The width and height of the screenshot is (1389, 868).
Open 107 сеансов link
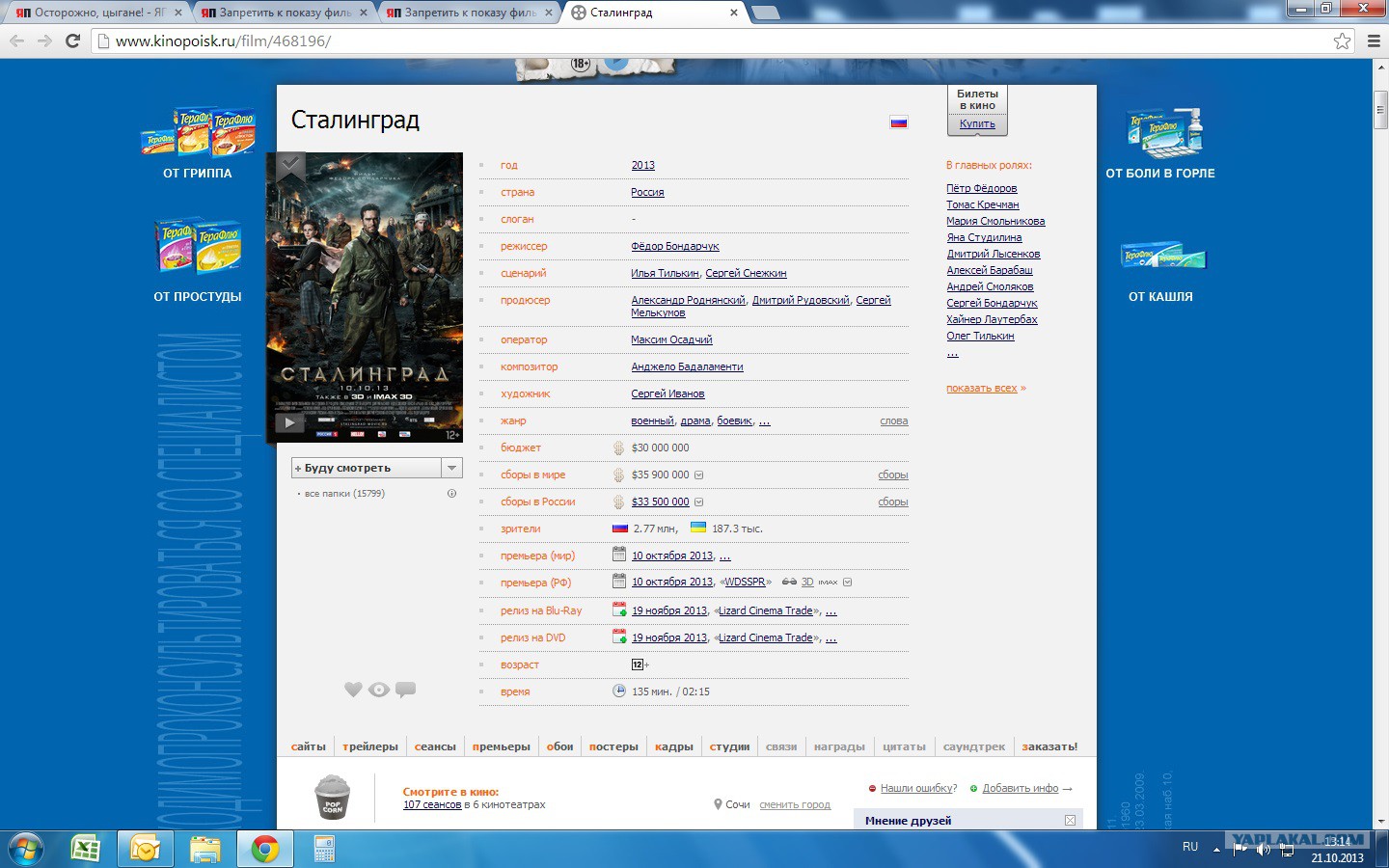(x=432, y=804)
